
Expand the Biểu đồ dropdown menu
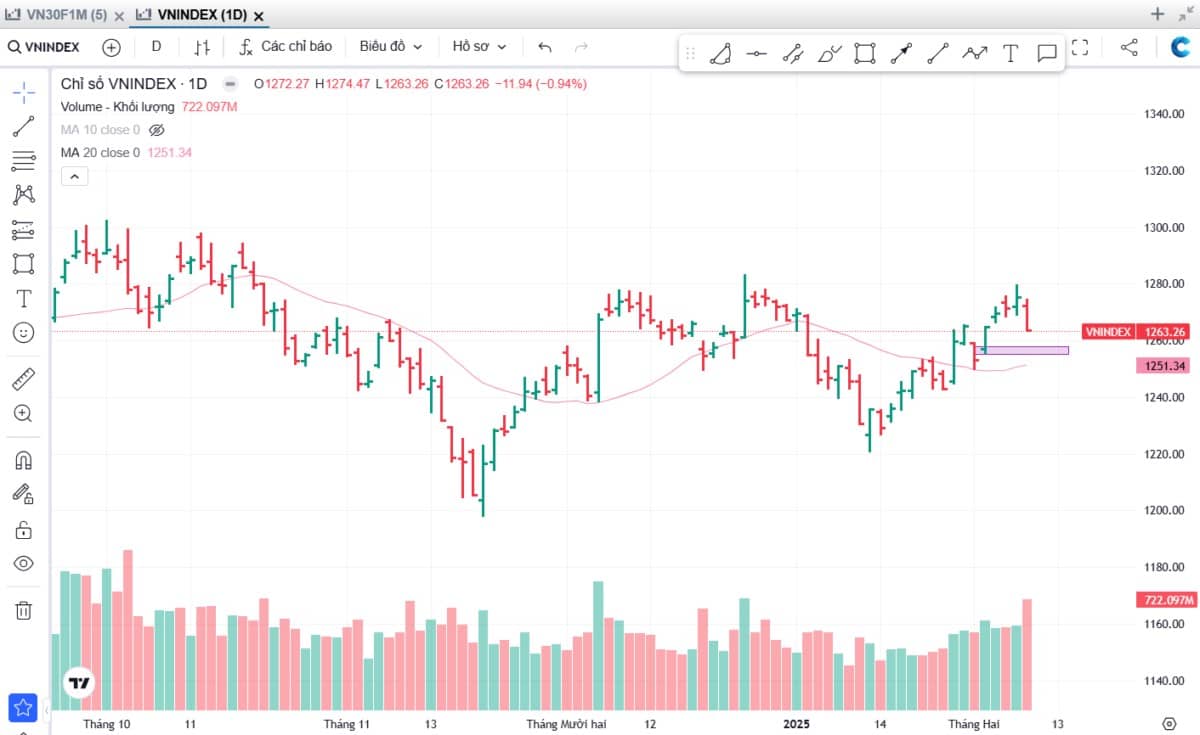tap(391, 47)
